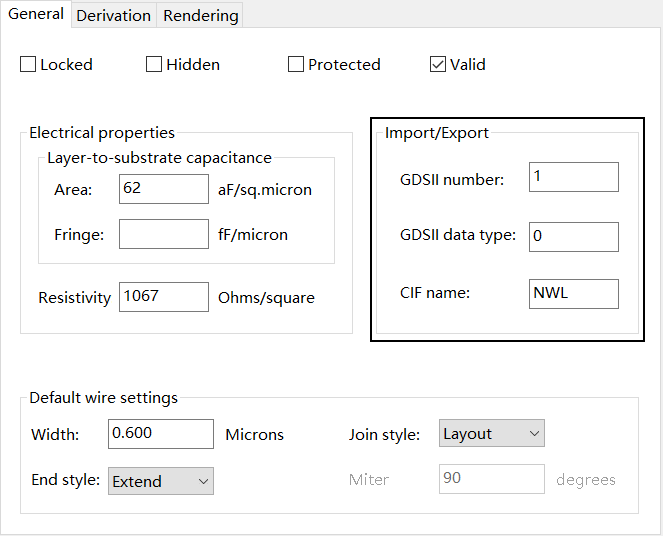Open the Rendering tab
The image size is (663, 536).
tap(200, 15)
